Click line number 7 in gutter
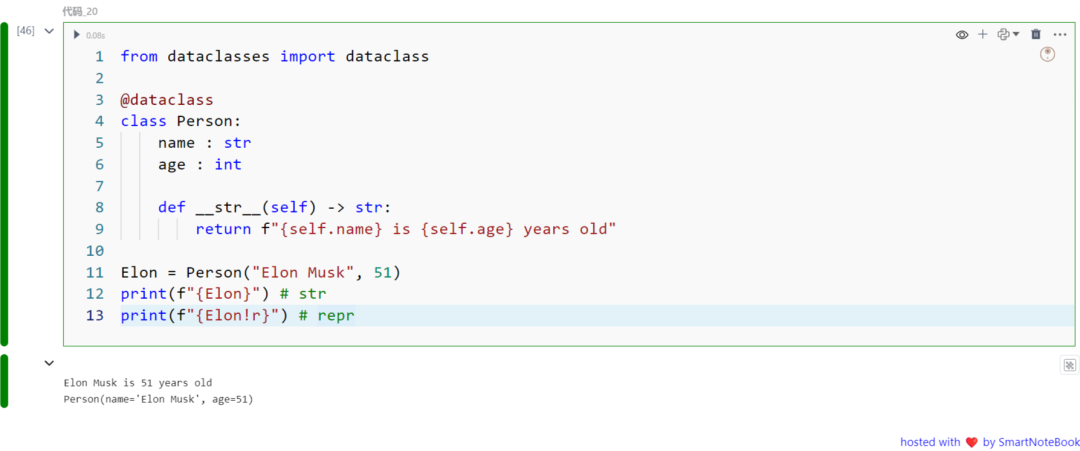Image resolution: width=1080 pixels, height=451 pixels. point(99,186)
